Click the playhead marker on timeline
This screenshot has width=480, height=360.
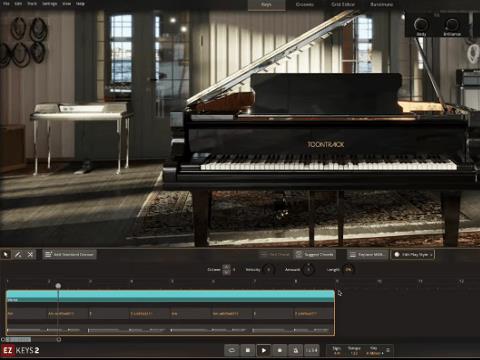coord(58,286)
